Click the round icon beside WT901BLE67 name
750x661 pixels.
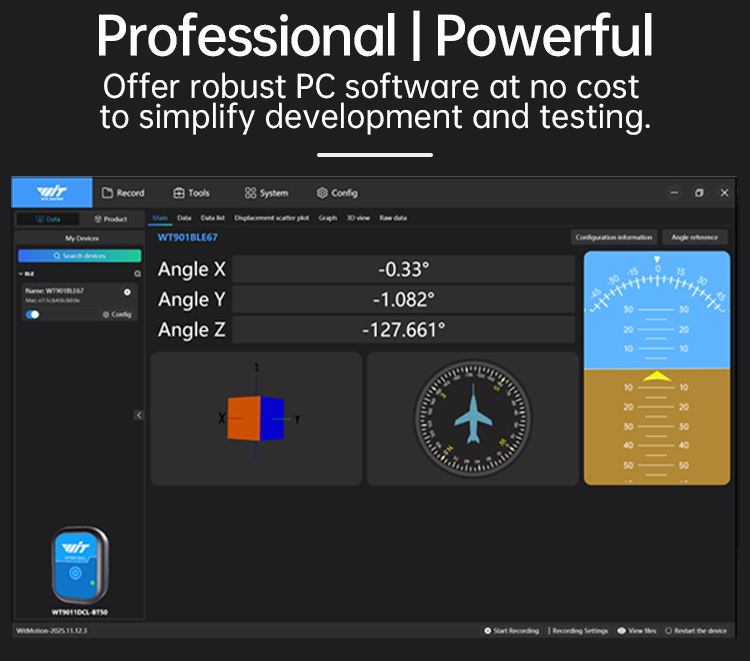(x=127, y=291)
